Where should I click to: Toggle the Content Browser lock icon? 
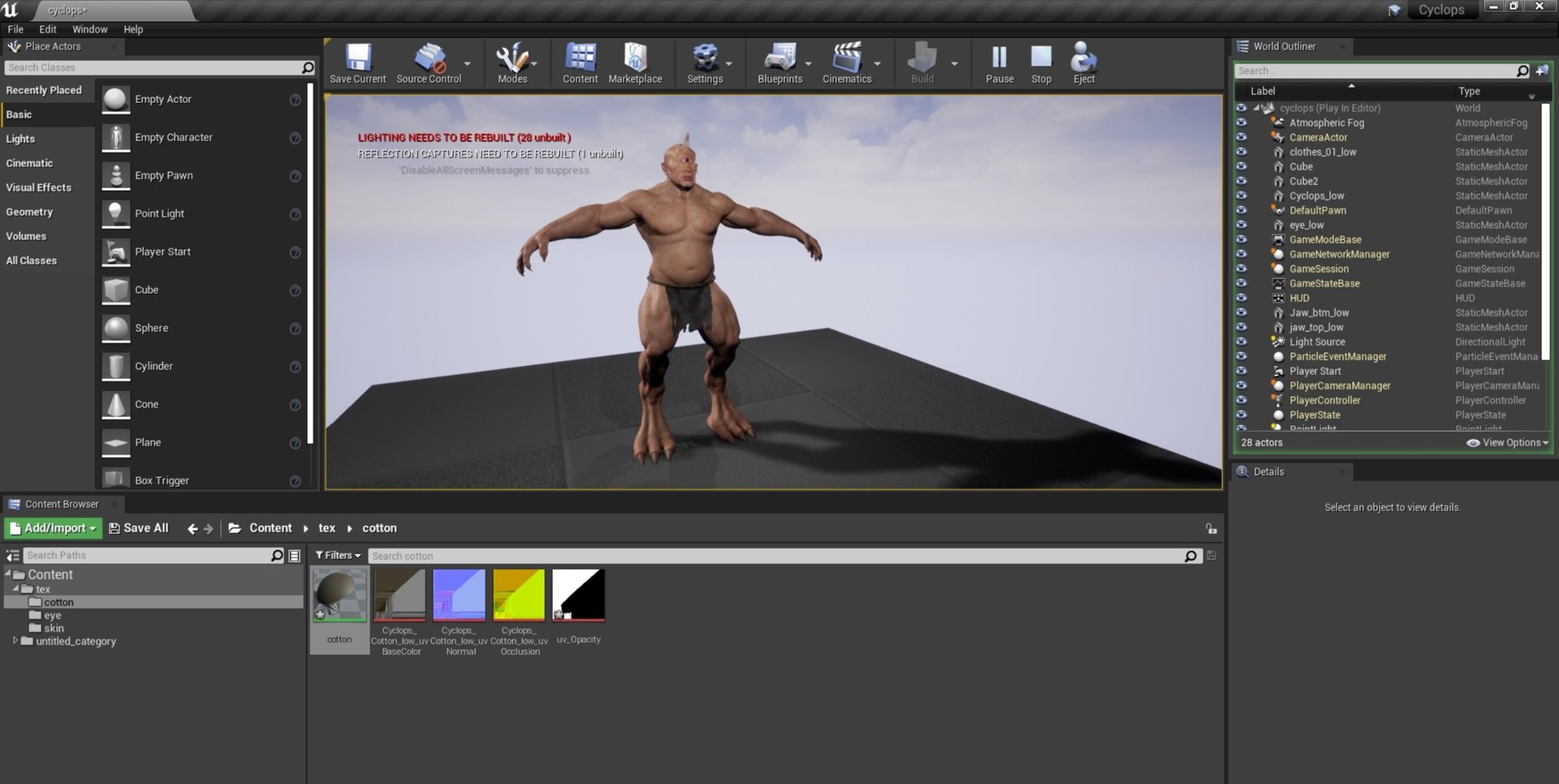click(1211, 528)
